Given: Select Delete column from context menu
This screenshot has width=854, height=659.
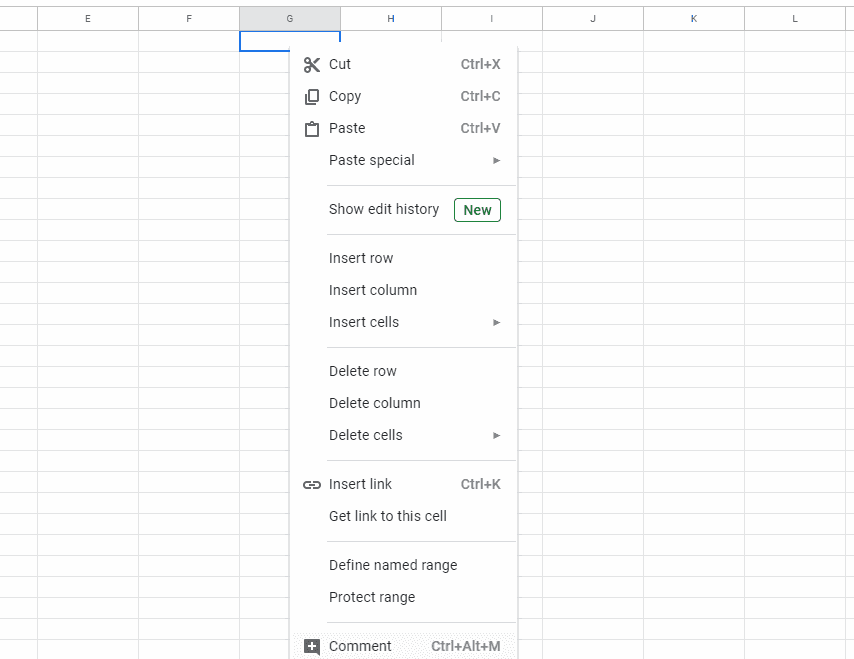Looking at the screenshot, I should click(x=375, y=403).
